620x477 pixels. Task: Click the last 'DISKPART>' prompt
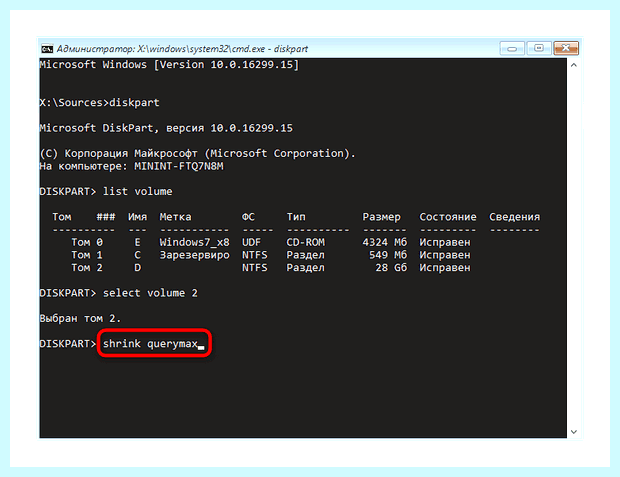click(68, 344)
